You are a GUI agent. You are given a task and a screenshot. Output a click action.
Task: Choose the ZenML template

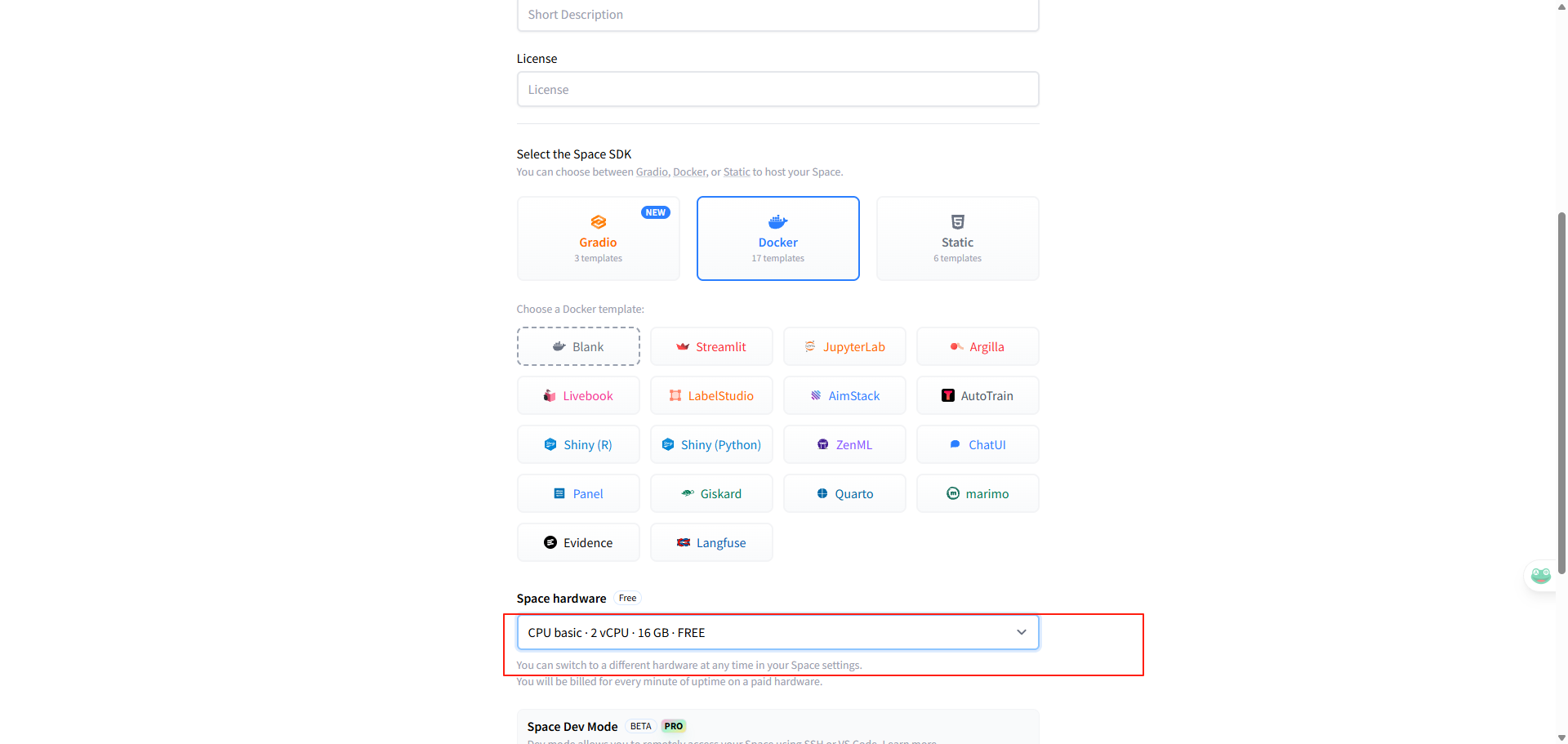(844, 445)
